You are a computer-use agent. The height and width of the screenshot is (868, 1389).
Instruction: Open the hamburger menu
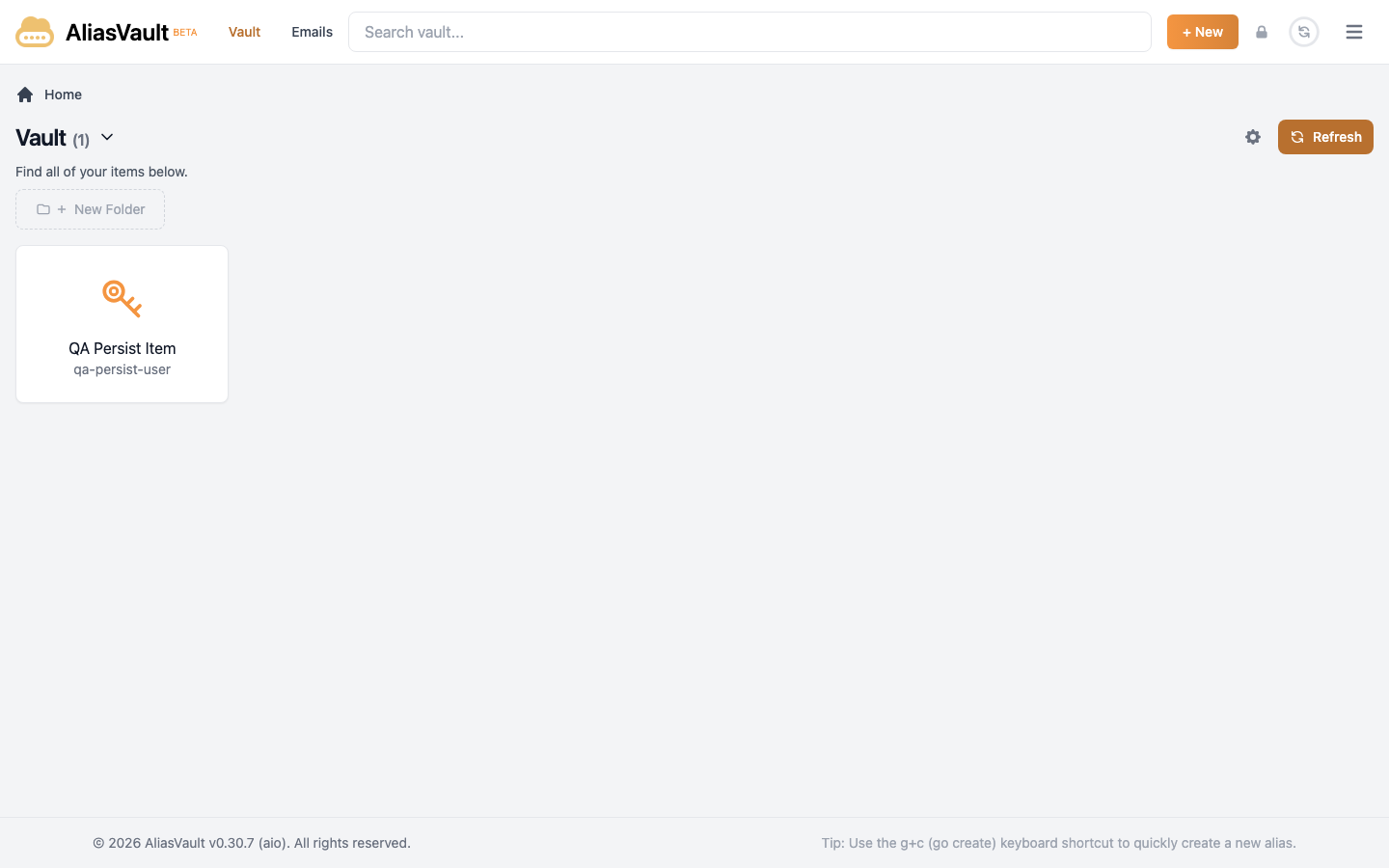point(1354,32)
